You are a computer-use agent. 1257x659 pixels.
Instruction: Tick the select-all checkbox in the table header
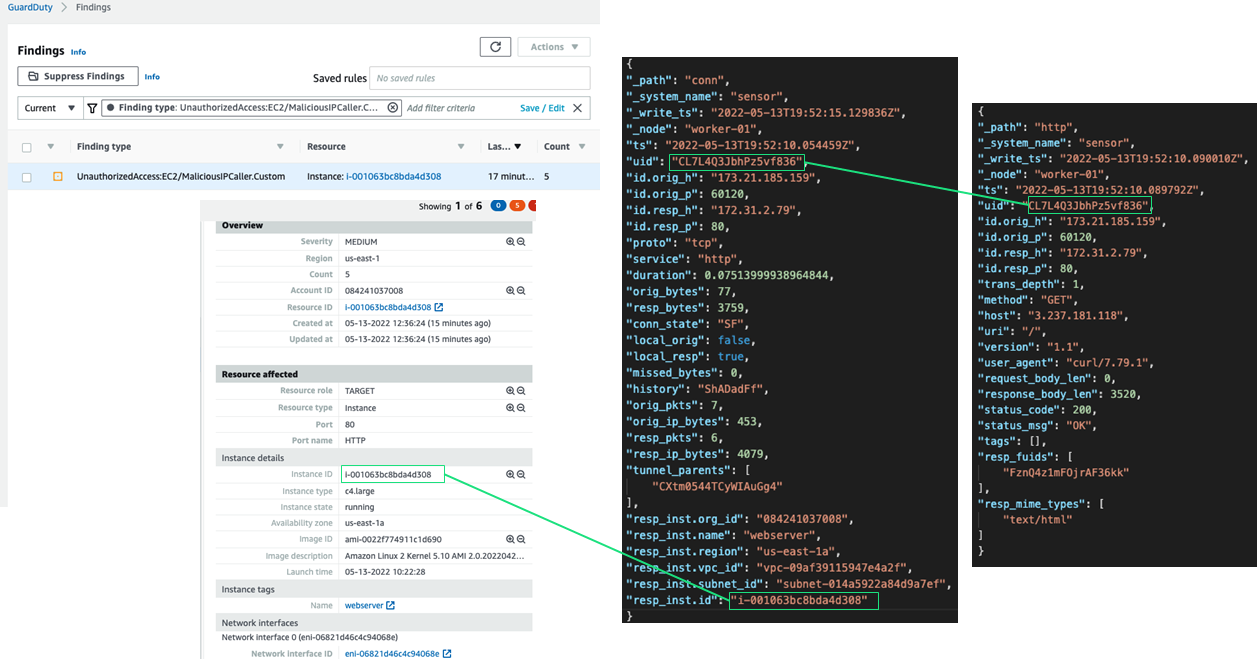pyautogui.click(x=27, y=147)
